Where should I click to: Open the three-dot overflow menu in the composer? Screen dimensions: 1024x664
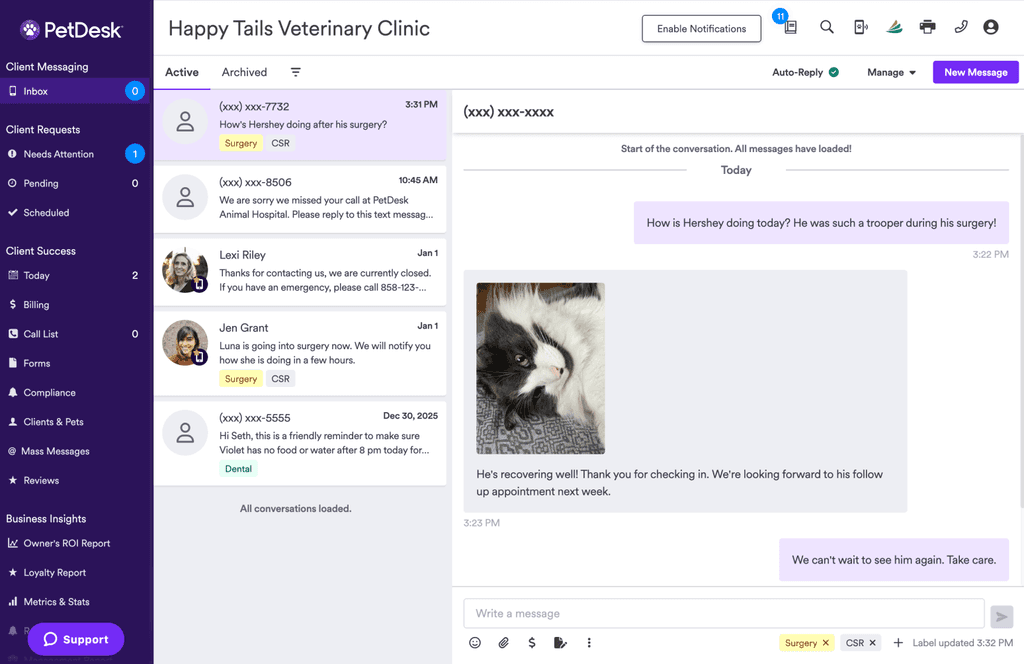(589, 643)
